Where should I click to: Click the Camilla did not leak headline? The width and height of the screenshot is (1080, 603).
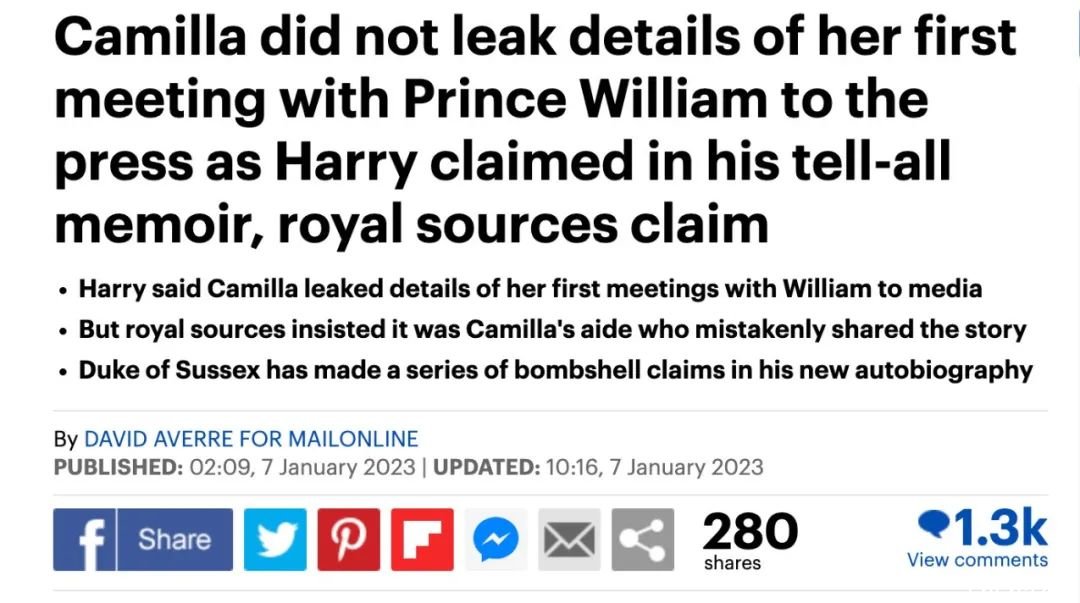click(x=535, y=131)
